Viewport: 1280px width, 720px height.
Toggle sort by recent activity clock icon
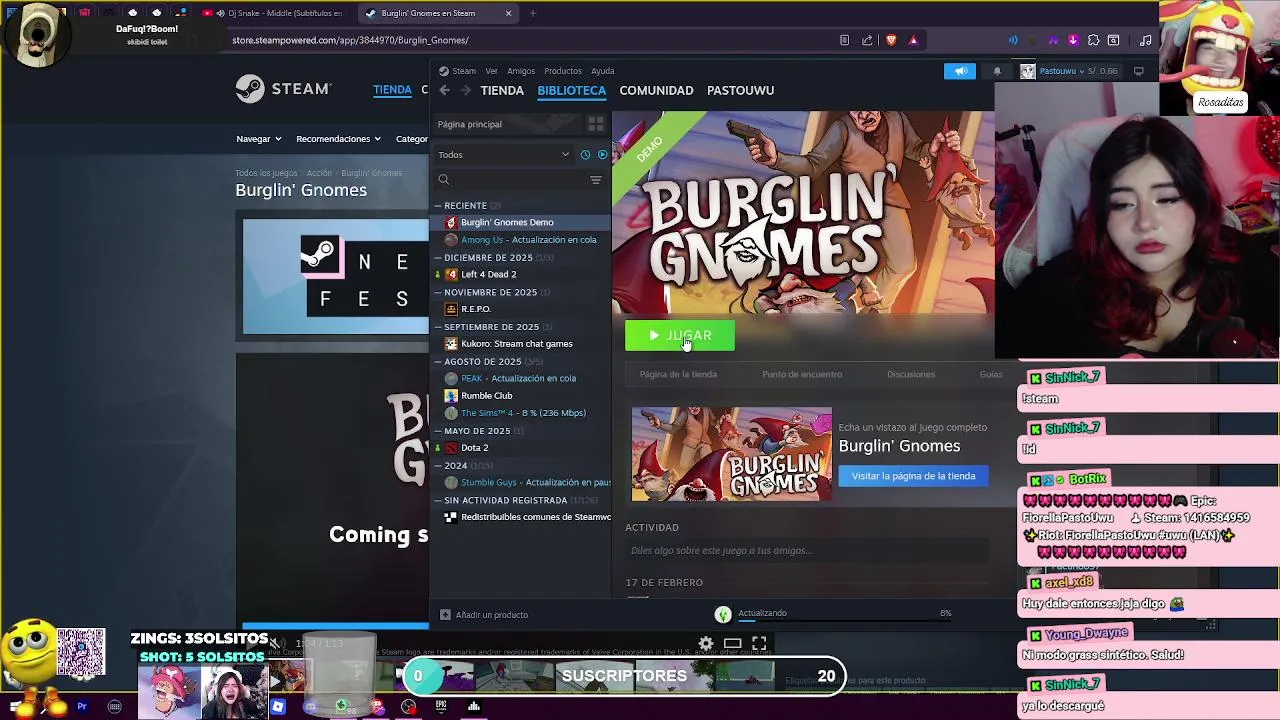(x=585, y=155)
